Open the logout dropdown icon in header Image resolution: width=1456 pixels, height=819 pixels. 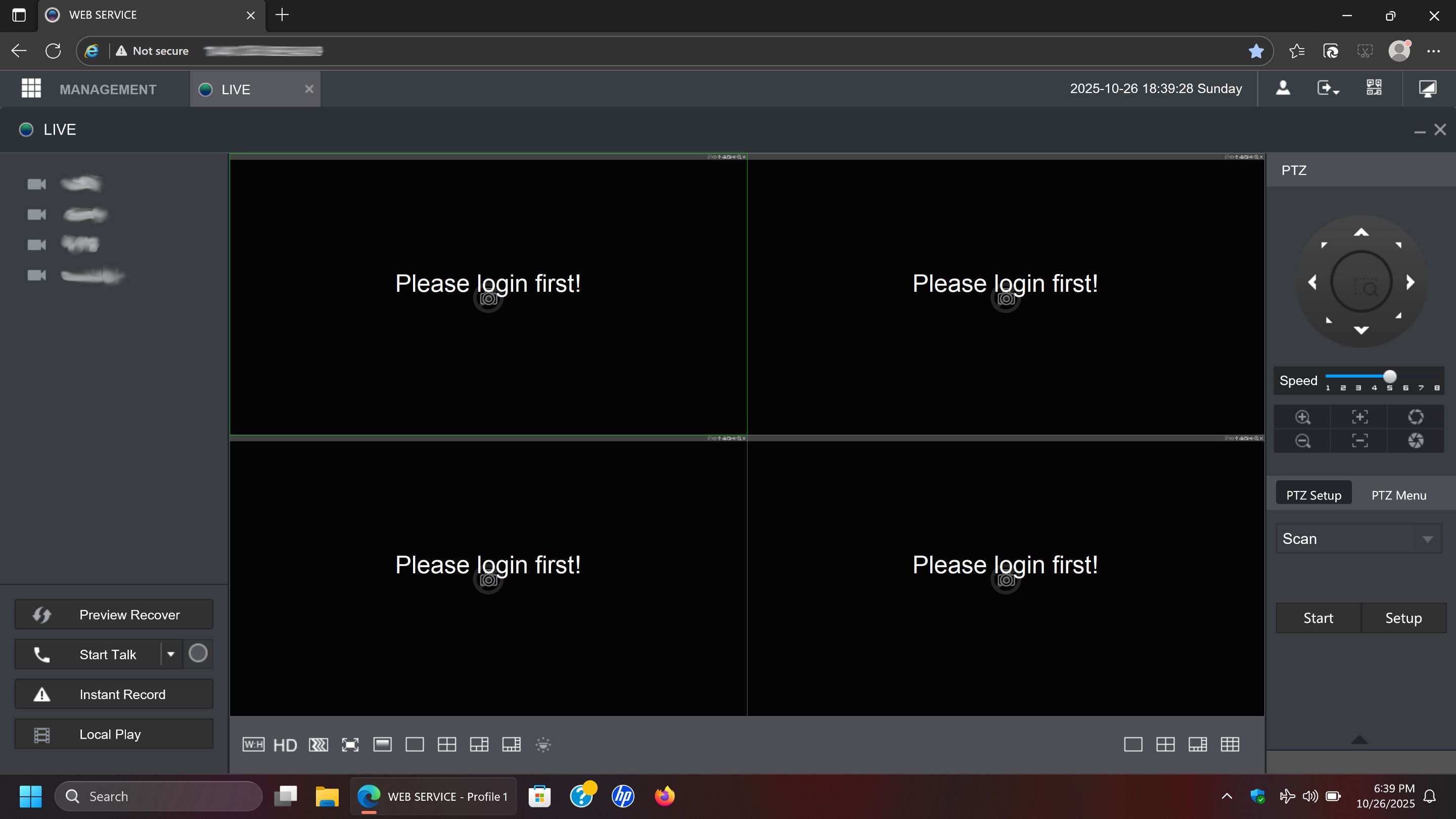(1328, 88)
